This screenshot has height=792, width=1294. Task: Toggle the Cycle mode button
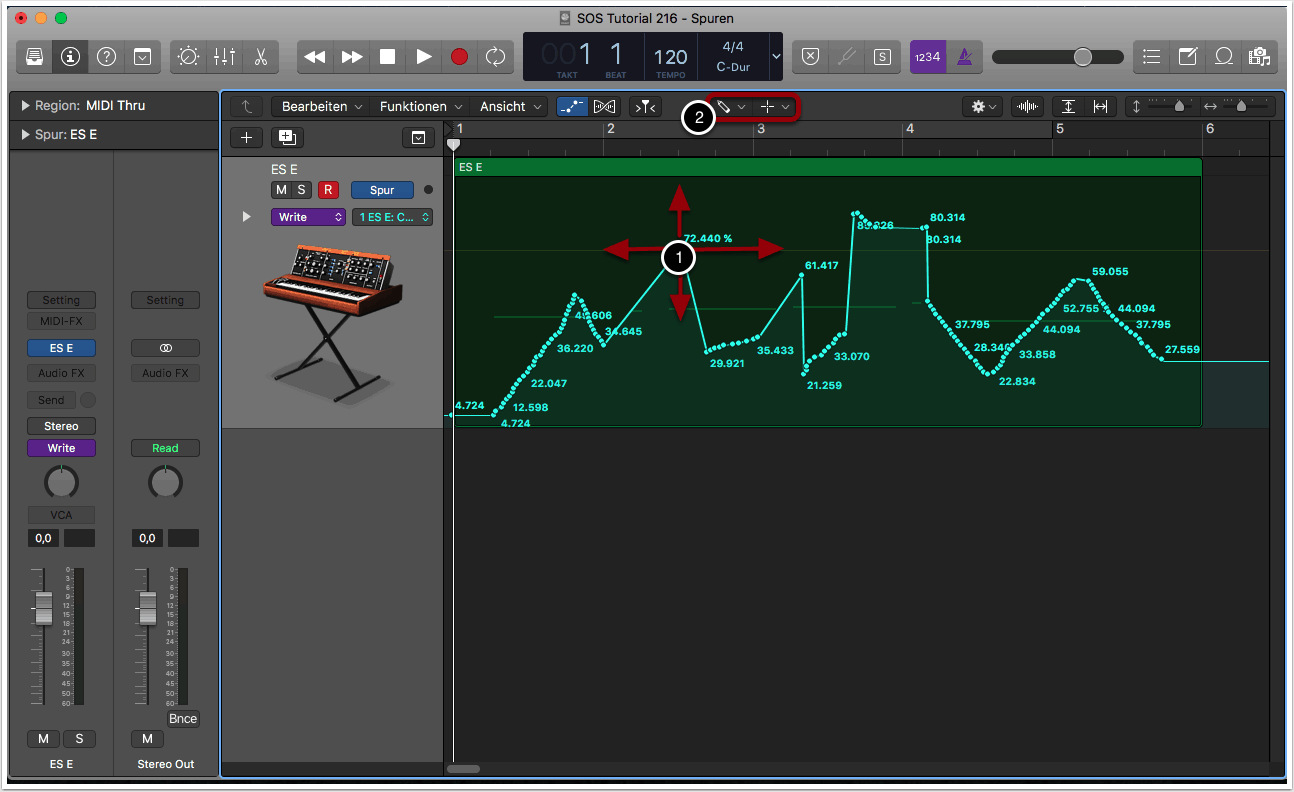(495, 57)
